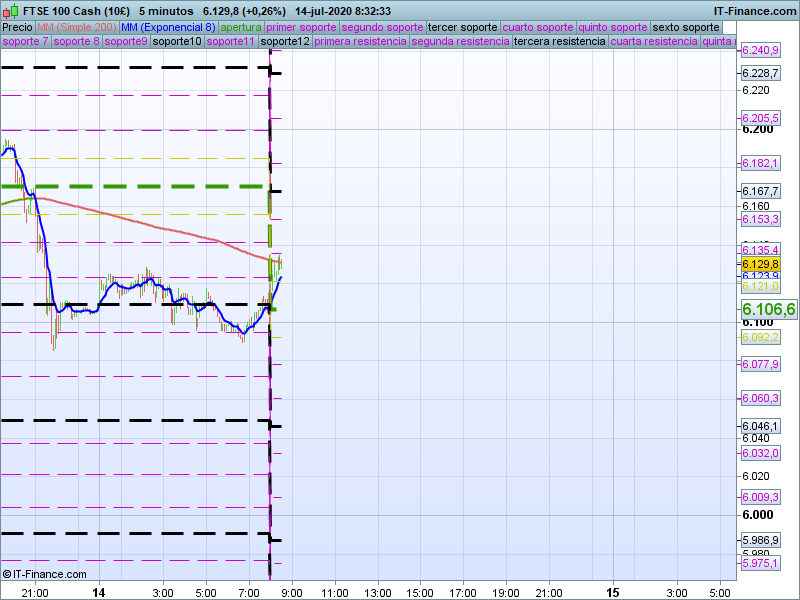This screenshot has width=800, height=600.
Task: Select the sexto soporte legend tab
Action: coord(685,27)
